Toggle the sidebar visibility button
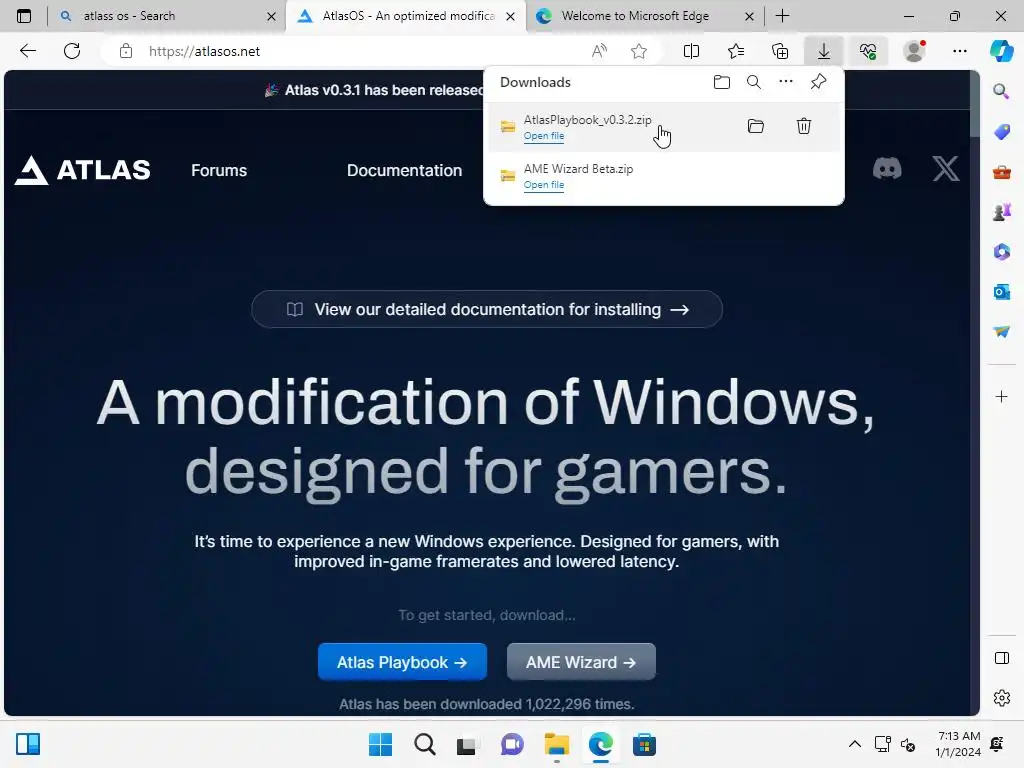Screen dimensions: 1024x768 pos(1002,658)
